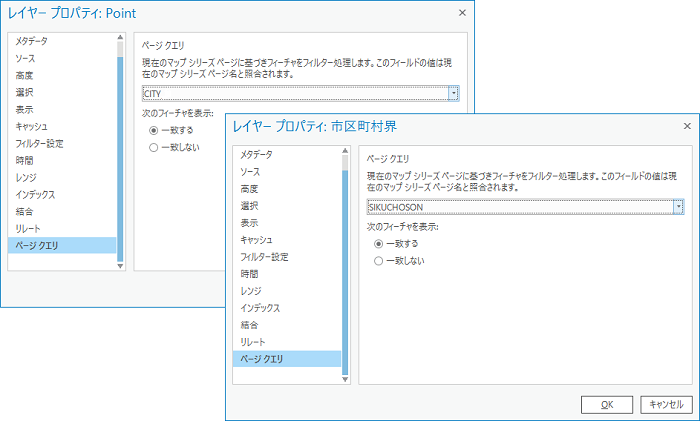
Task: Choose 一致する radio in 市区町村界 window
Action: pos(379,244)
